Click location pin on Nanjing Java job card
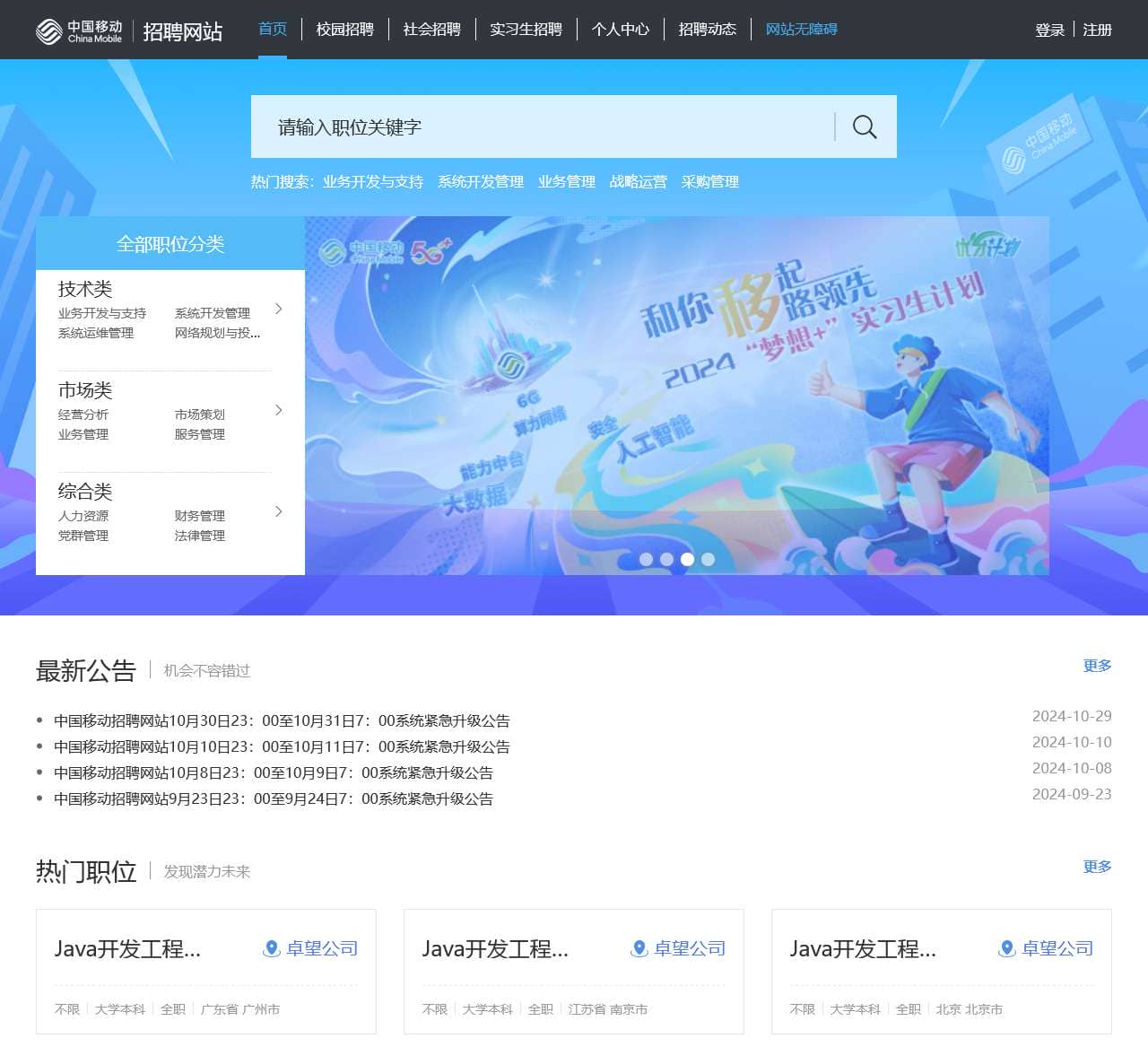This screenshot has width=1148, height=1047. click(x=639, y=948)
